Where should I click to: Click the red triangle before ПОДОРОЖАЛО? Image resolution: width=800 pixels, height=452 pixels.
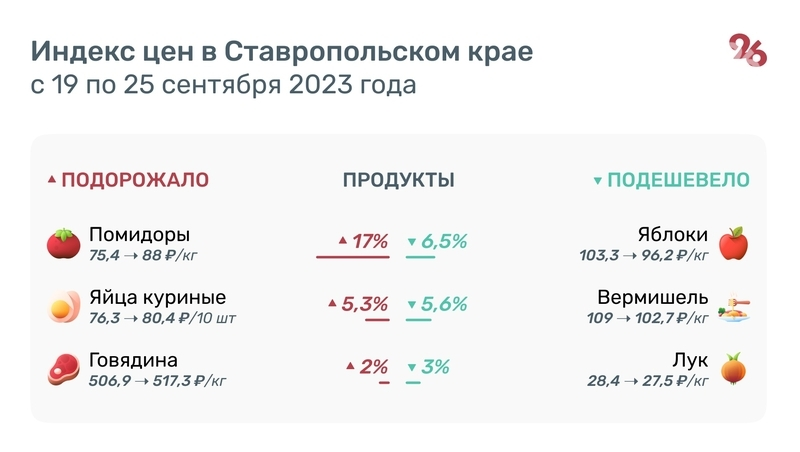click(x=52, y=181)
